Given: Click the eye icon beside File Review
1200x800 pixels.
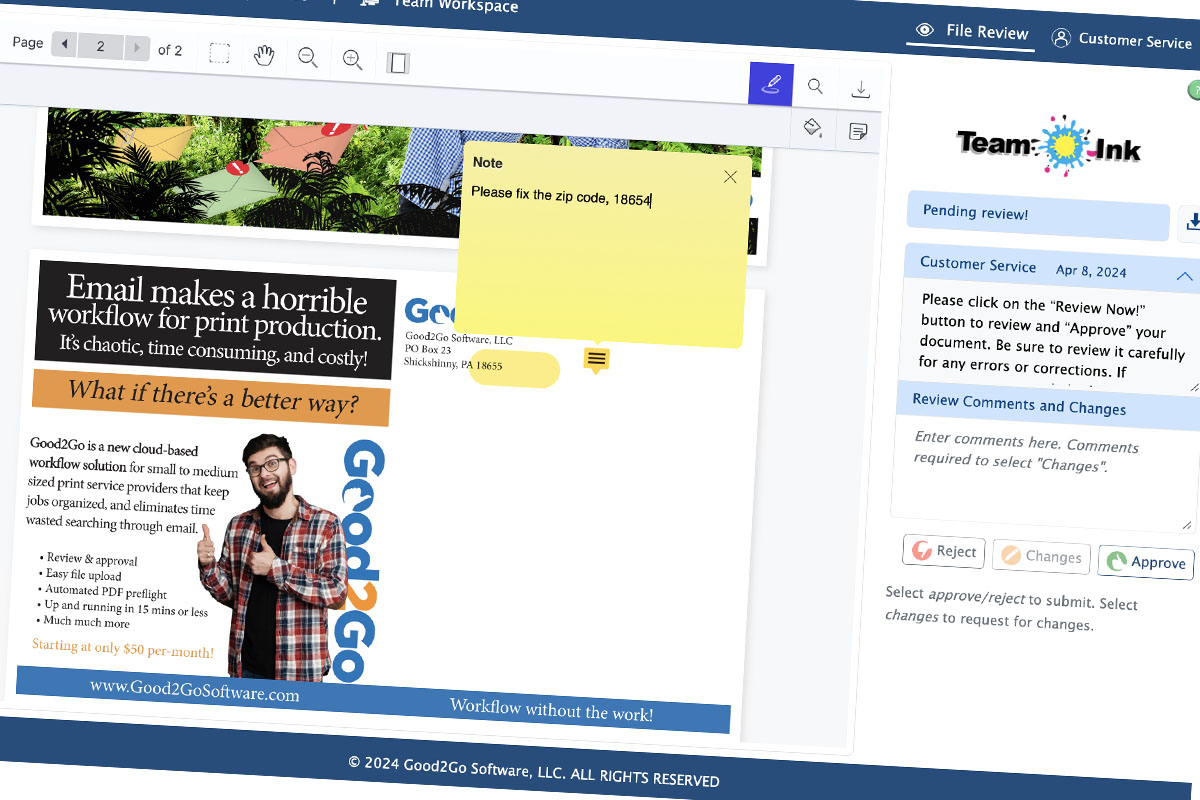Looking at the screenshot, I should pos(925,29).
